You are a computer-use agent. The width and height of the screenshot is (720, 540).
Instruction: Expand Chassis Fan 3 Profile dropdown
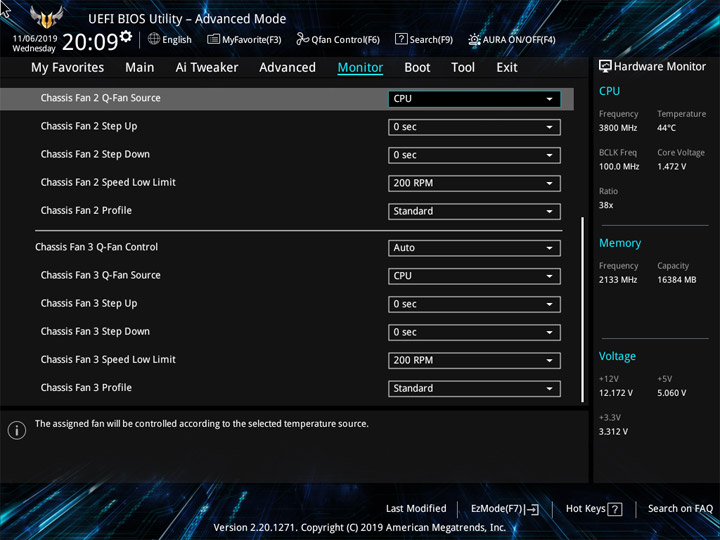[474, 388]
